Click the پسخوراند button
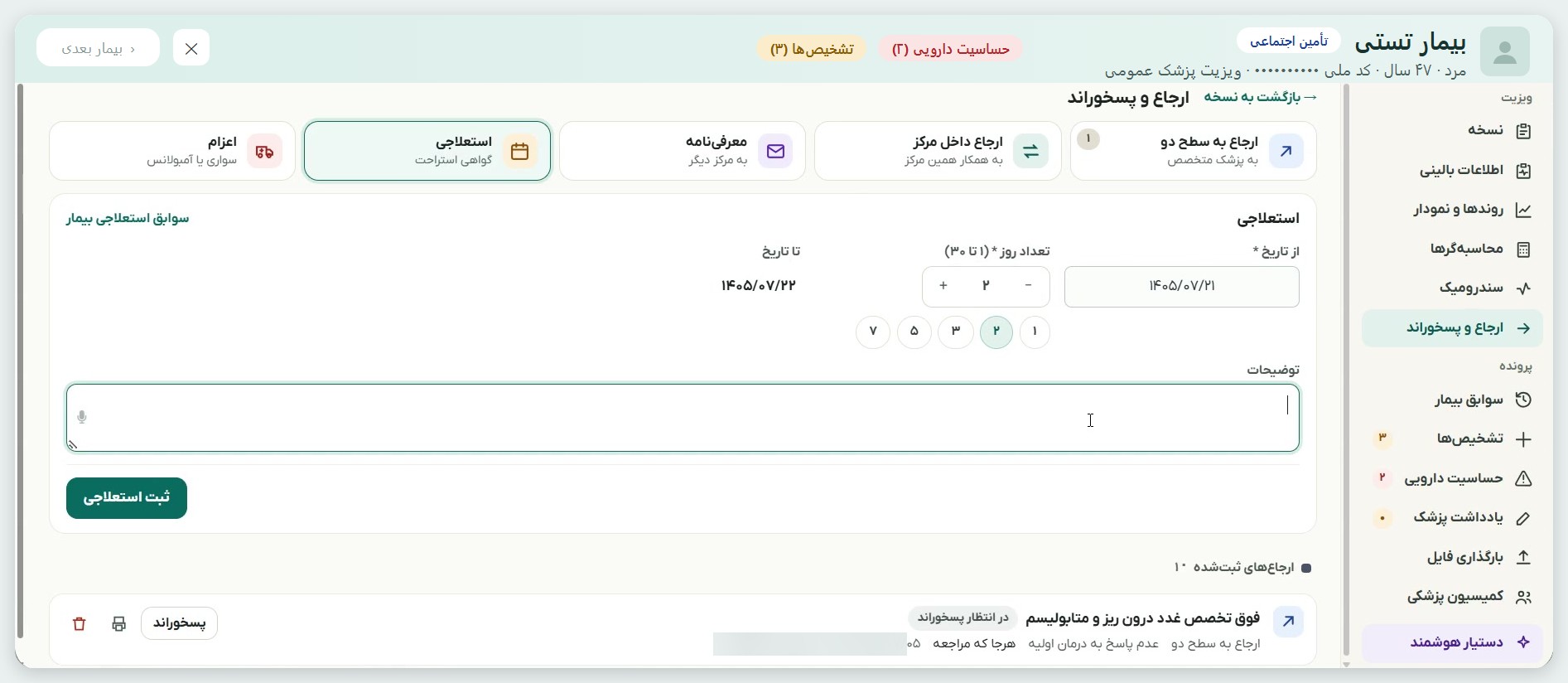Screen dimensions: 1568x683 pyautogui.click(x=180, y=623)
